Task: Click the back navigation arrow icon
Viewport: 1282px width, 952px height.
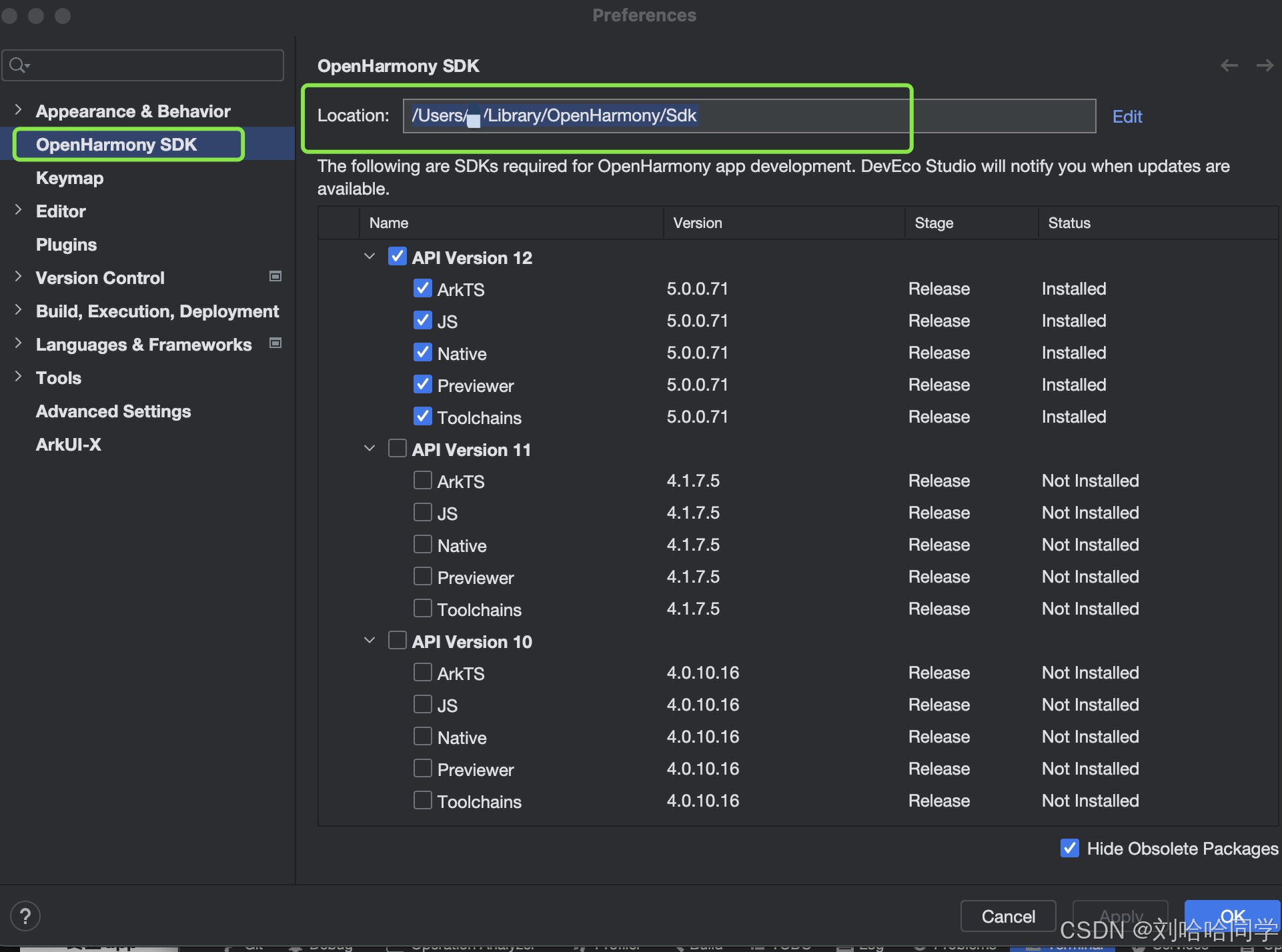Action: click(1229, 65)
